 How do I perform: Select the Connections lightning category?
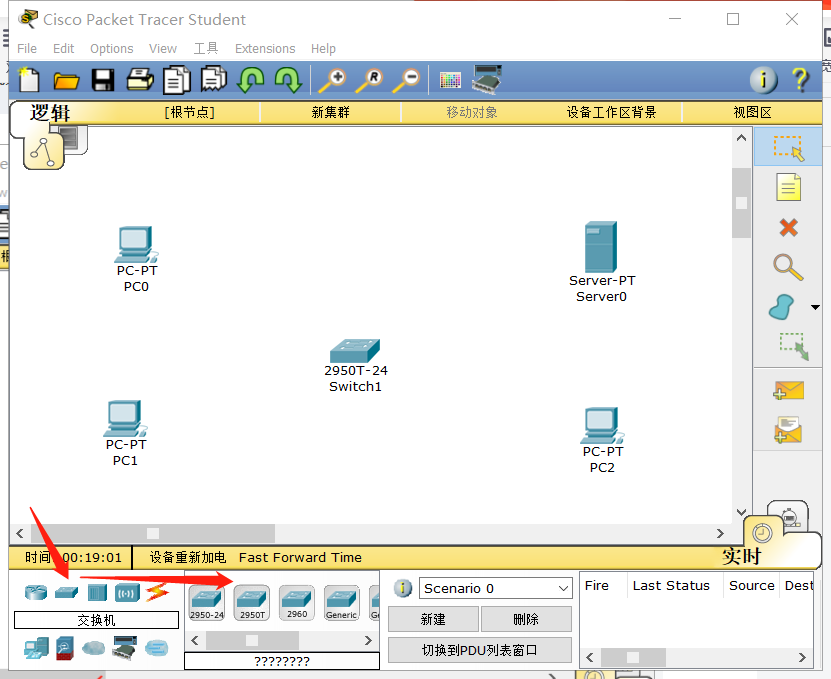point(157,592)
